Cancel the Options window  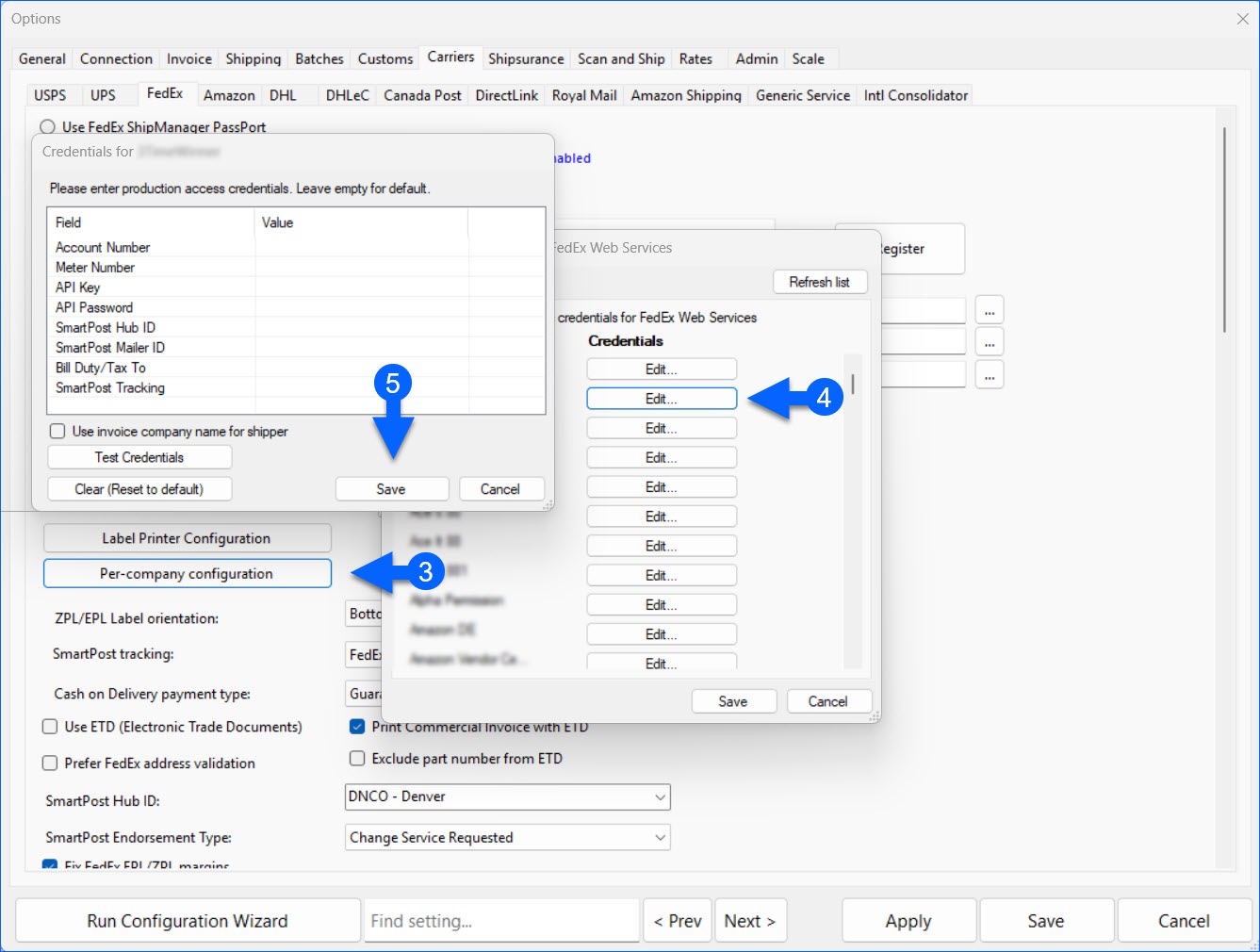[1184, 921]
